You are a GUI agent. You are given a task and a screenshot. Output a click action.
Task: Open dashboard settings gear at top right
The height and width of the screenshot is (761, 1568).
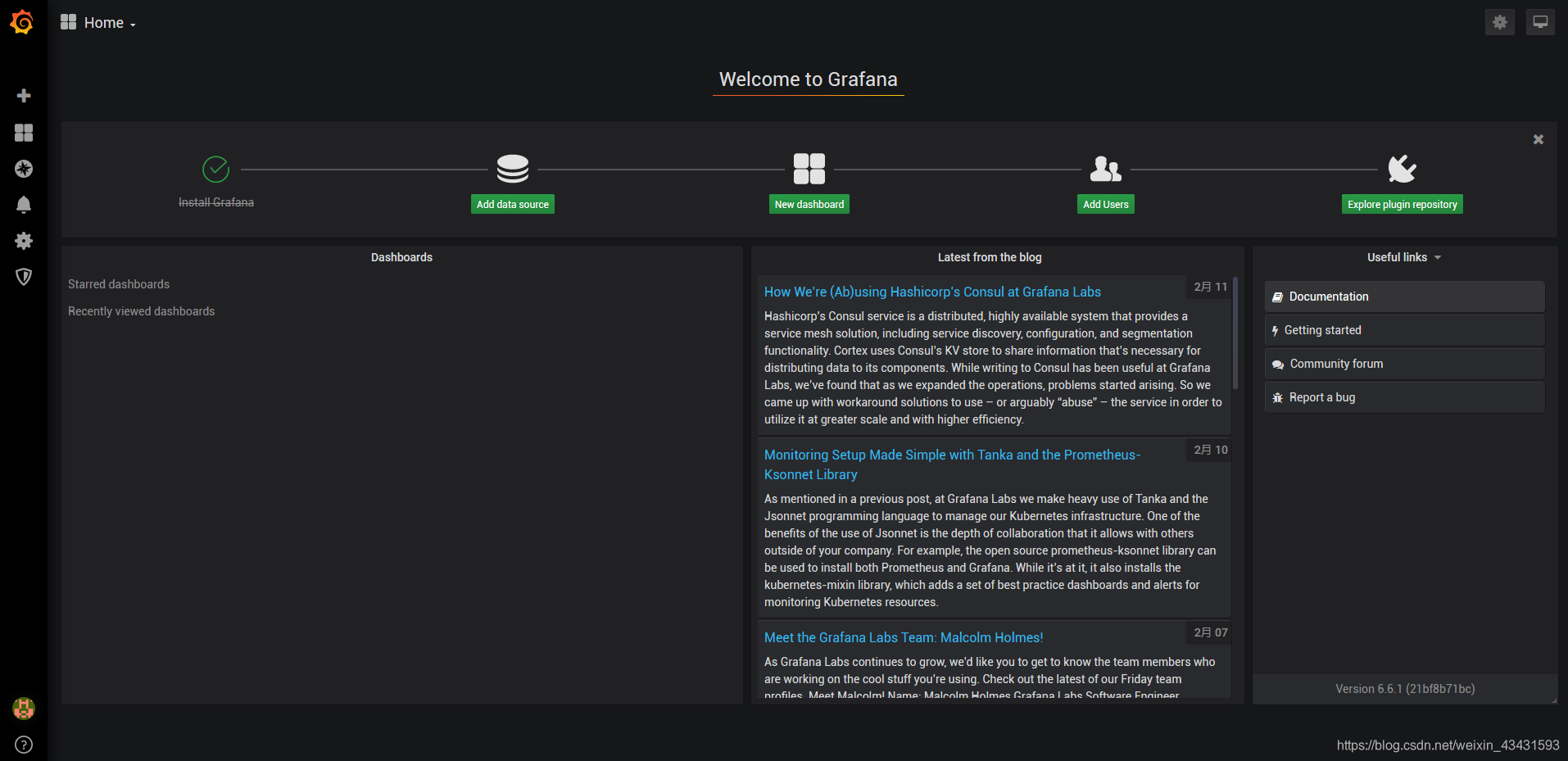pos(1500,22)
